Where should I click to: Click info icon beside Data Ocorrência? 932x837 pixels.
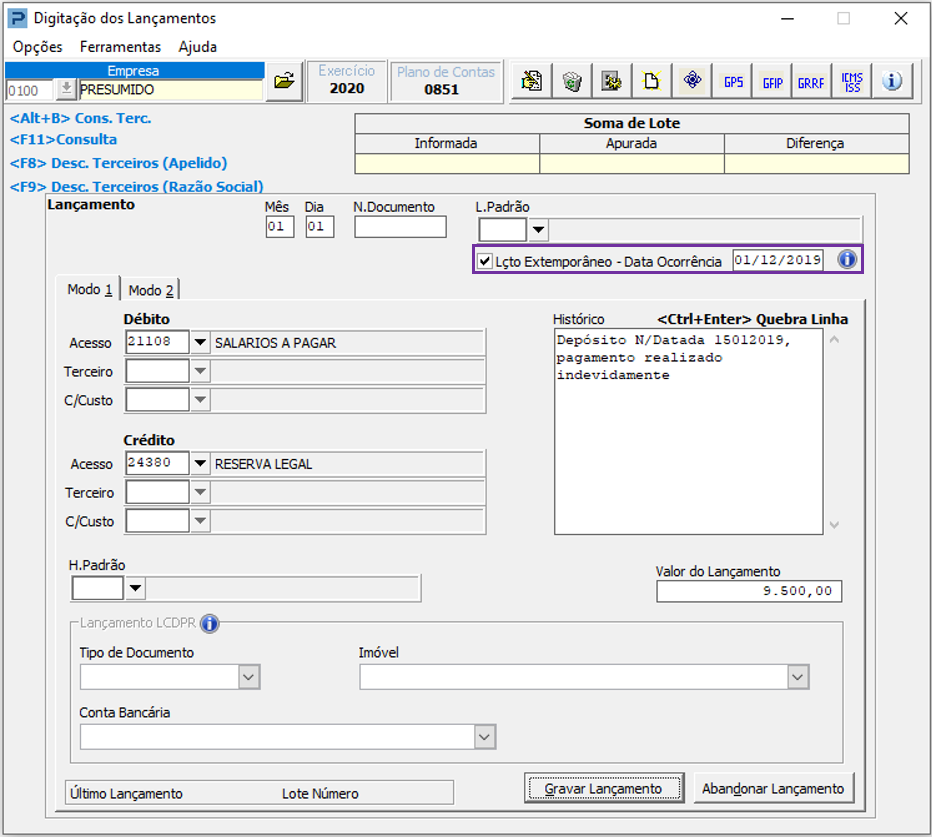point(847,259)
